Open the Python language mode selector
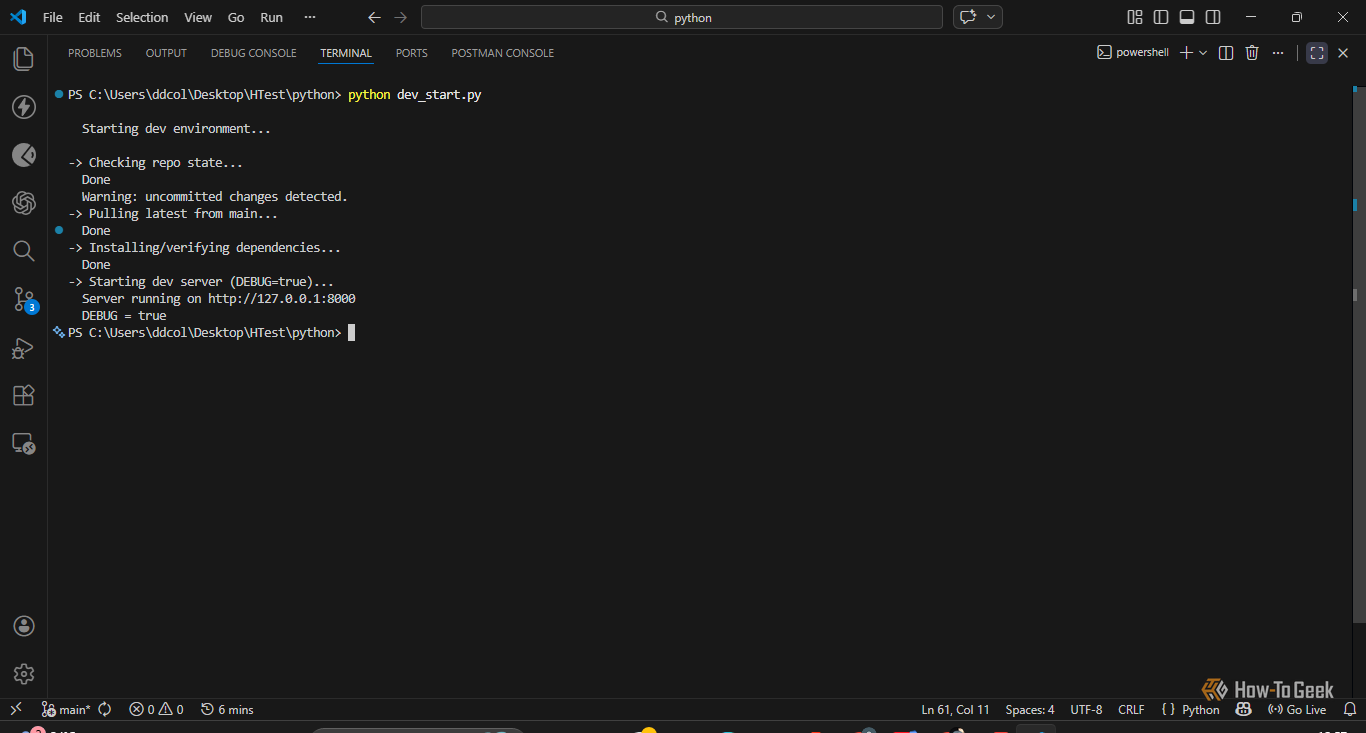 1201,709
